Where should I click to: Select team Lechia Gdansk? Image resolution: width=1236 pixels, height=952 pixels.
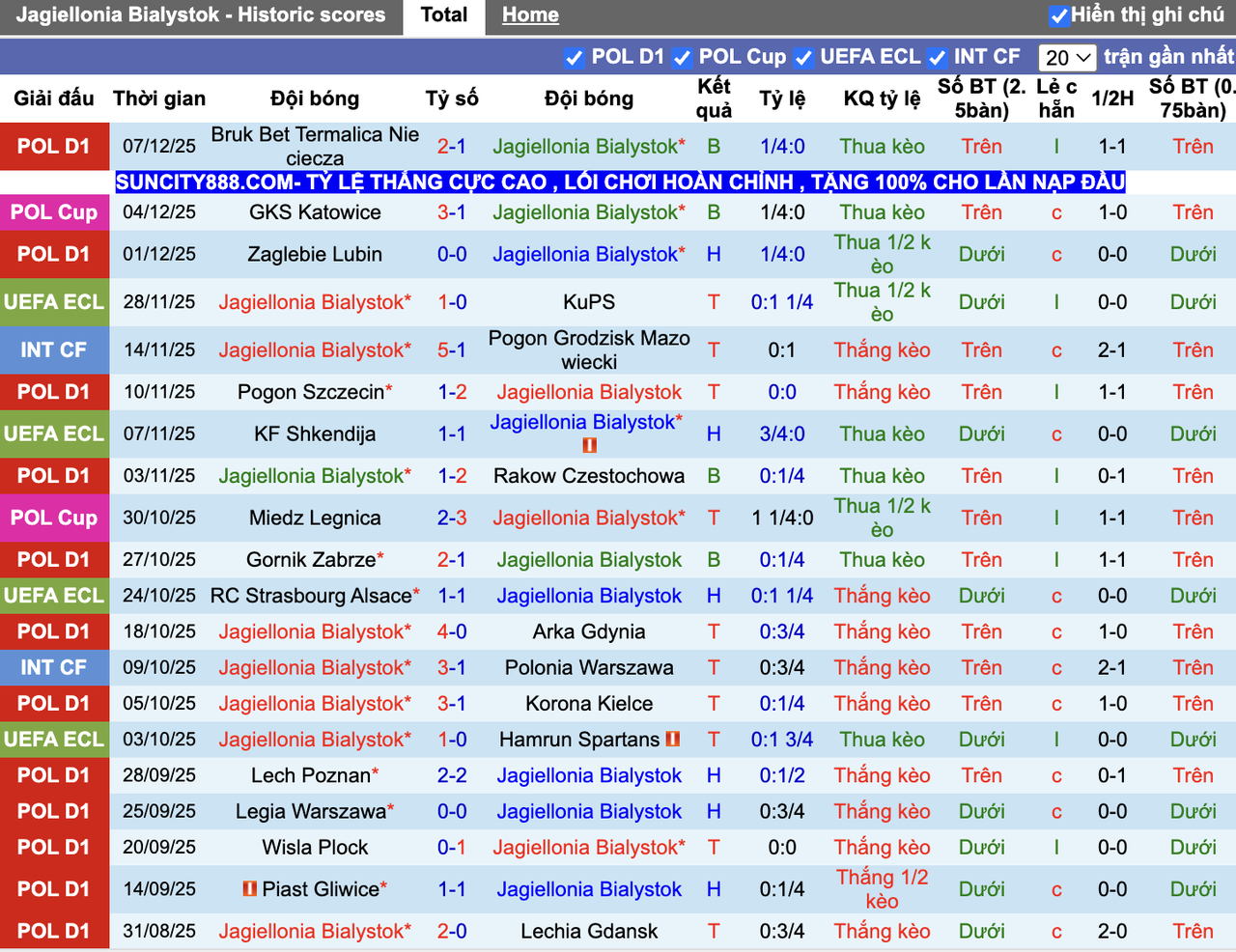589,932
